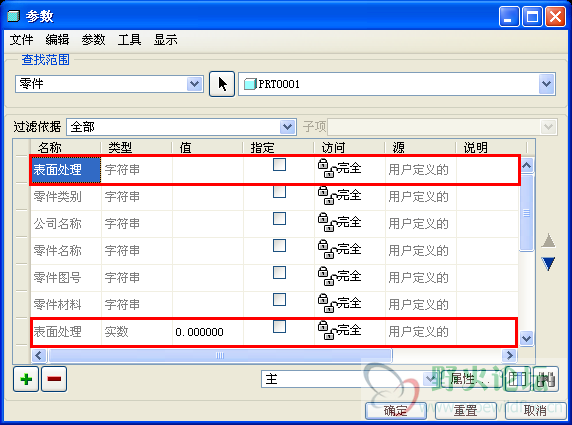This screenshot has height=425, width=572.
Task: Tick the 指定 checkbox for 零件类别
Action: [279, 192]
